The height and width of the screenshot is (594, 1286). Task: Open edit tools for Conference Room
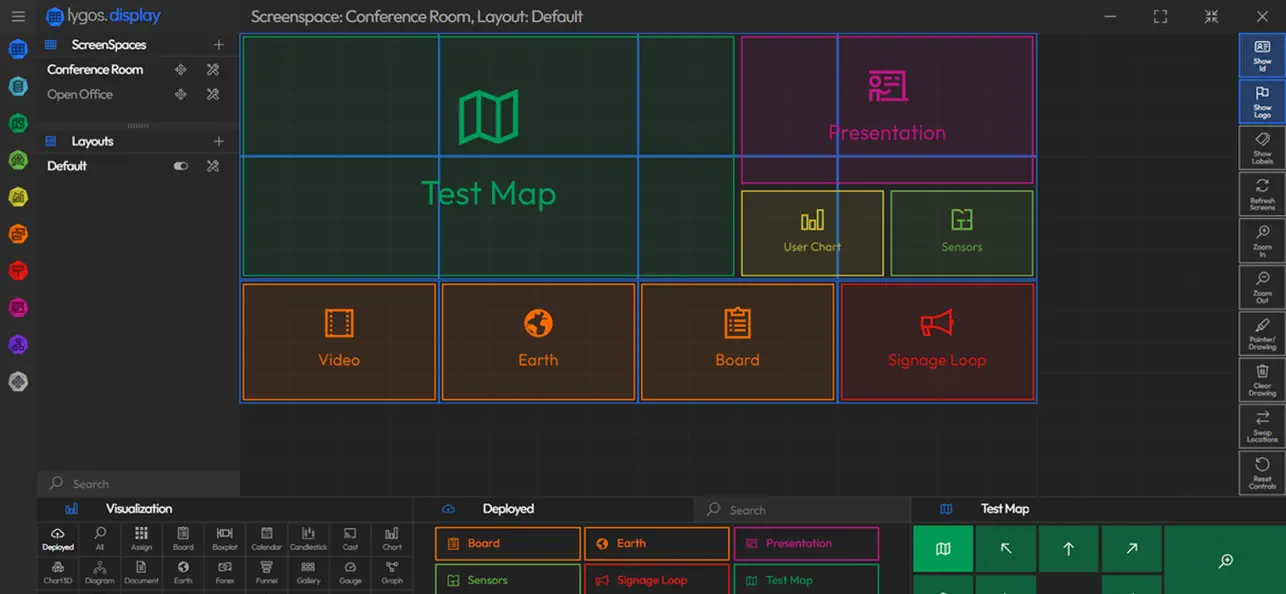[213, 70]
